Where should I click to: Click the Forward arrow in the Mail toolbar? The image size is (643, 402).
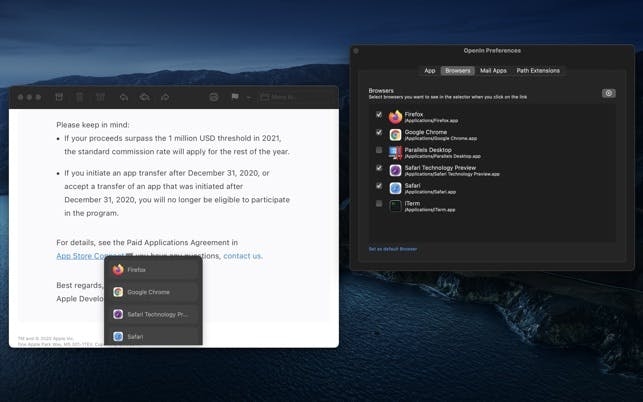coord(165,97)
